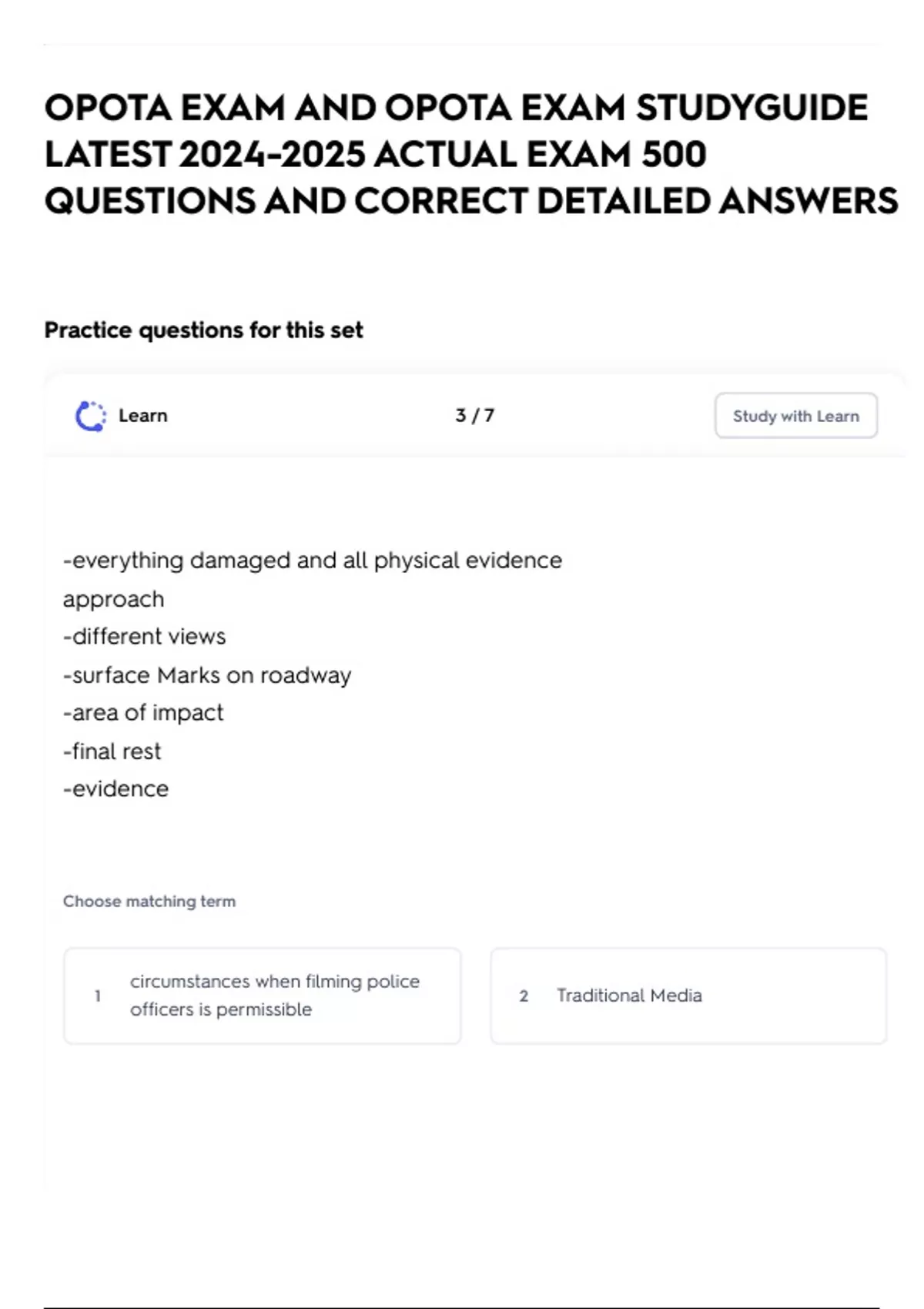Image resolution: width=924 pixels, height=1309 pixels.
Task: Click the "-everything damaged and all physical evidence" line
Action: pos(313,561)
